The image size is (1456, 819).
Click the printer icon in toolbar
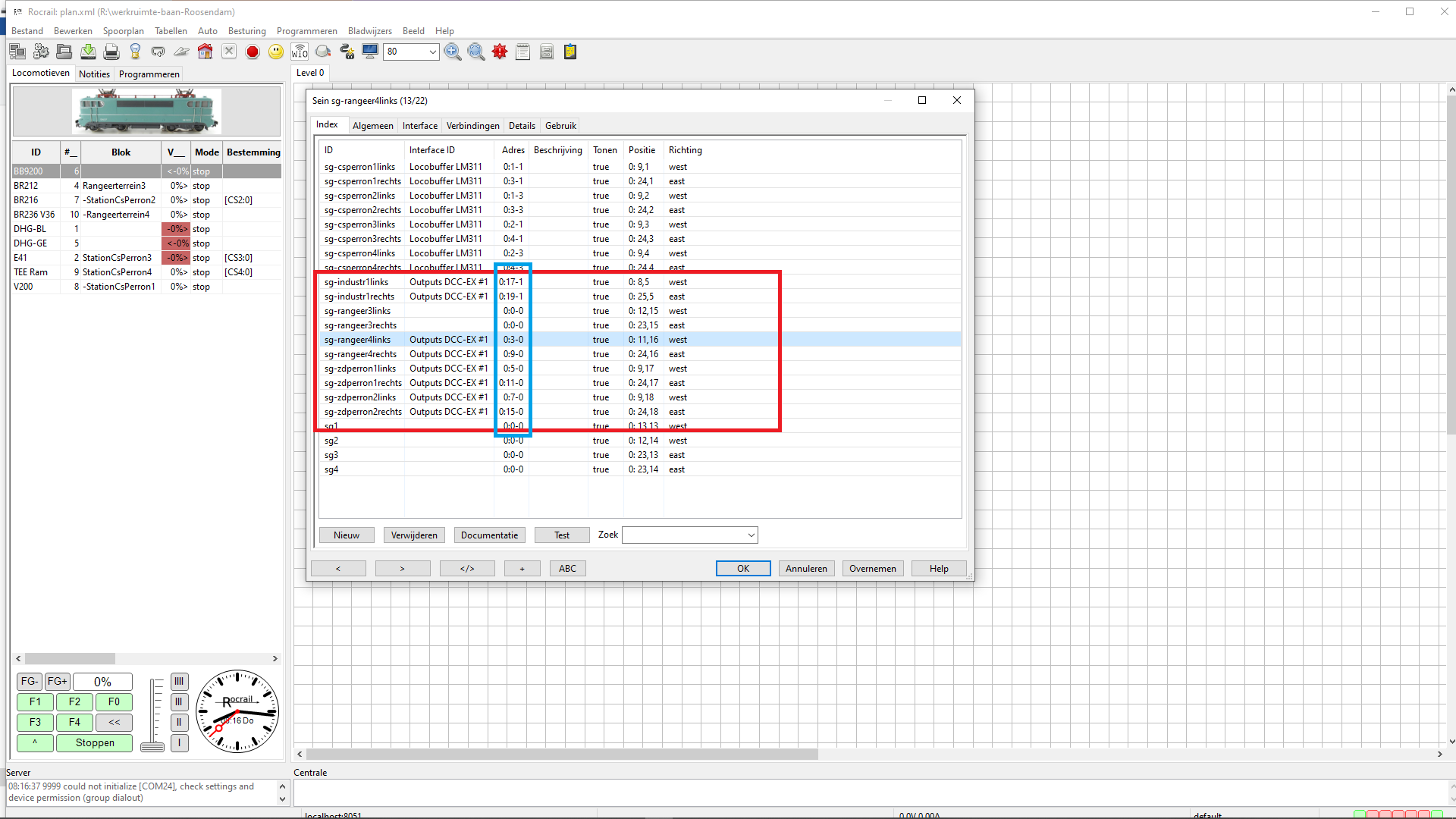[111, 52]
